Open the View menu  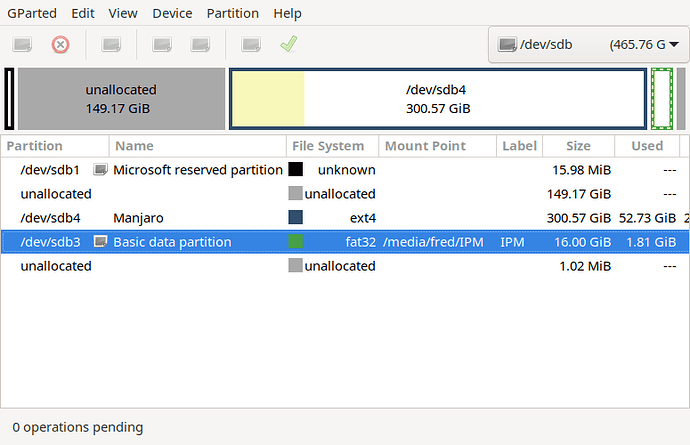(123, 13)
